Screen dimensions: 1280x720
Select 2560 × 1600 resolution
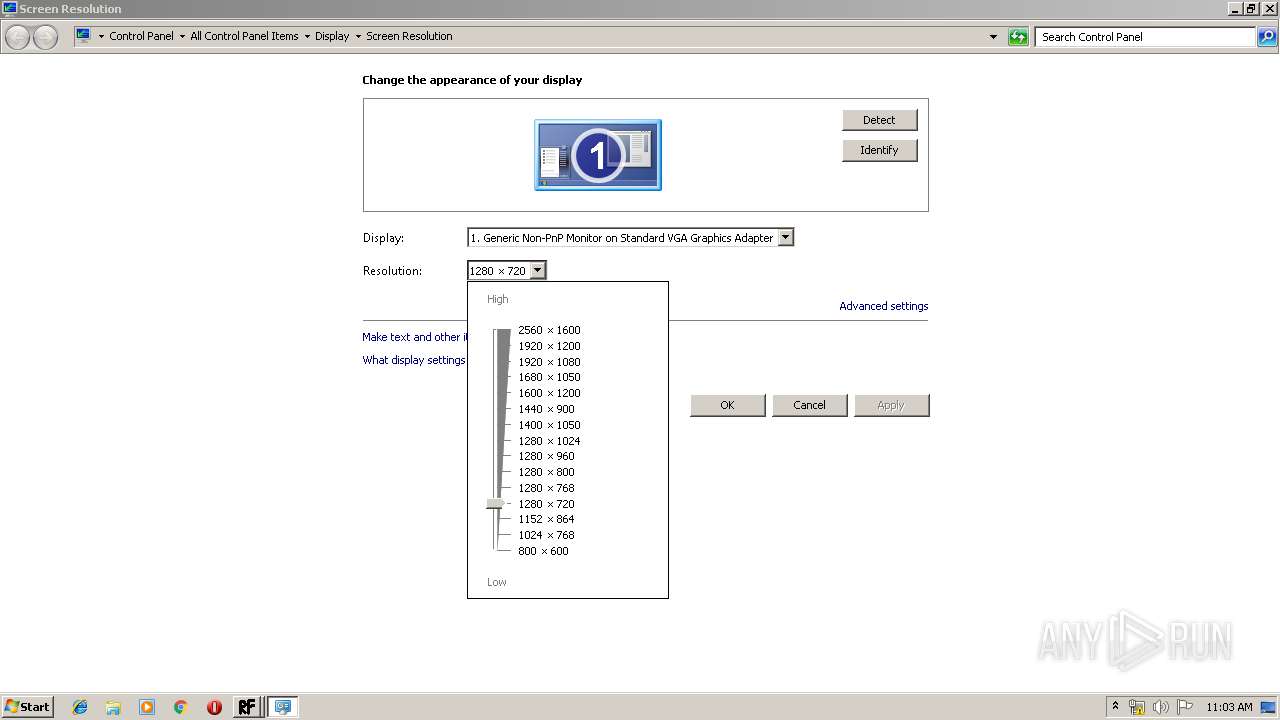549,330
